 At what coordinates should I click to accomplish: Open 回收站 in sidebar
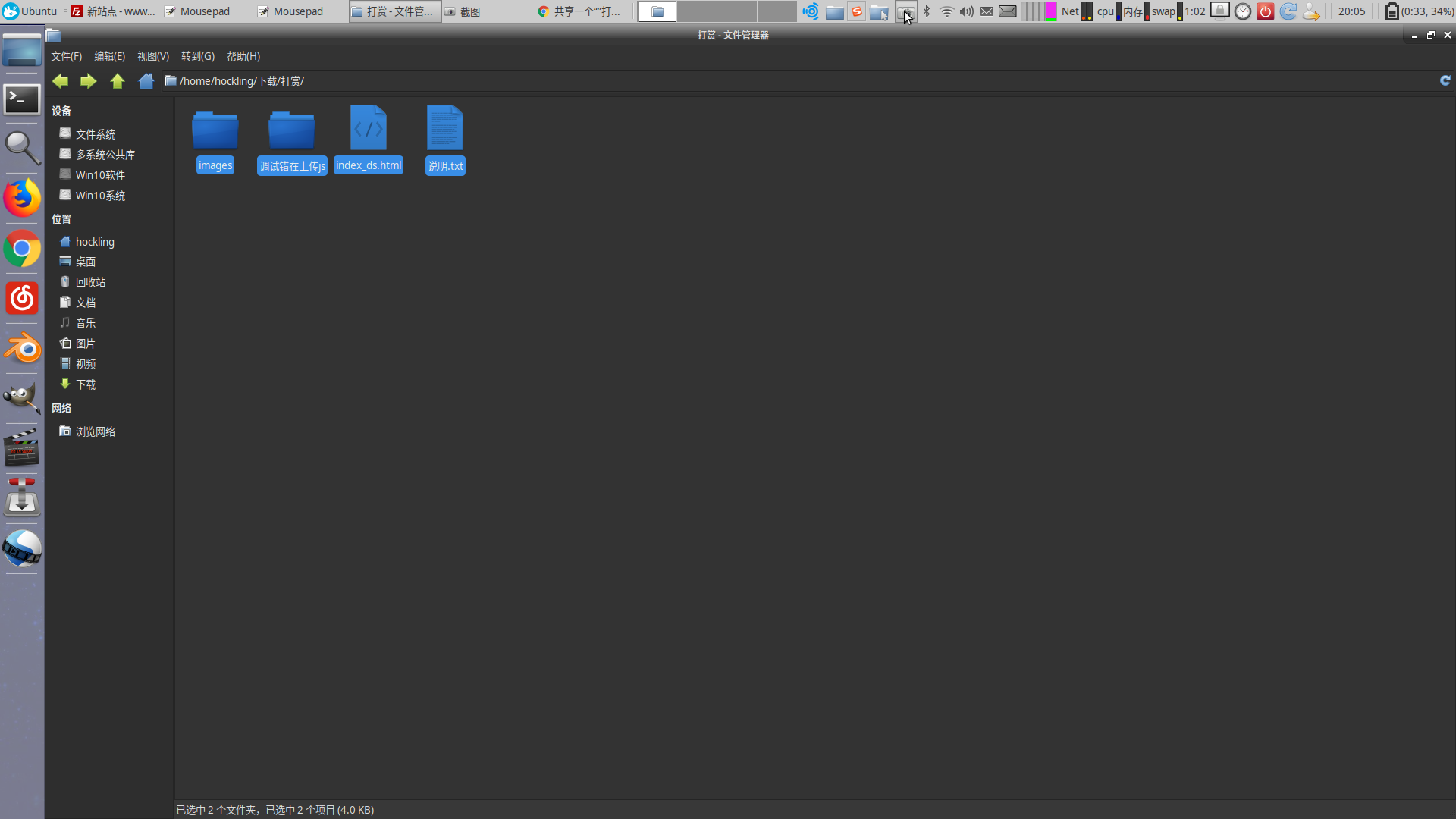pyautogui.click(x=90, y=282)
